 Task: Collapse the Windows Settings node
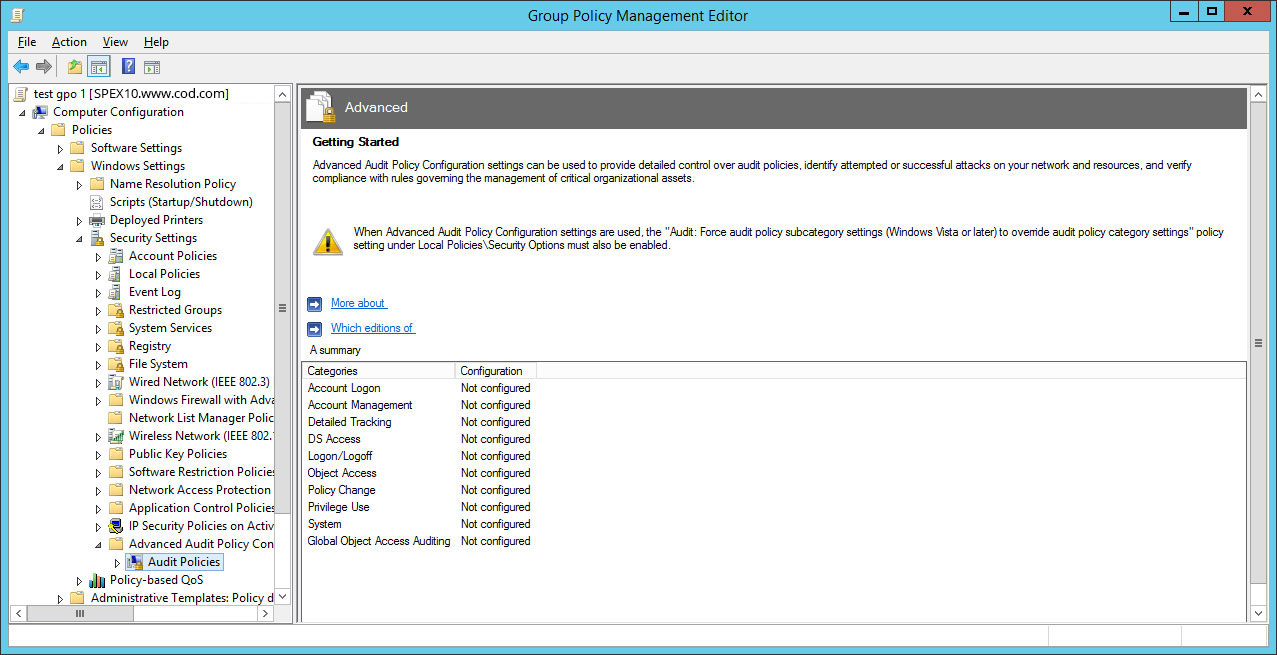point(60,167)
